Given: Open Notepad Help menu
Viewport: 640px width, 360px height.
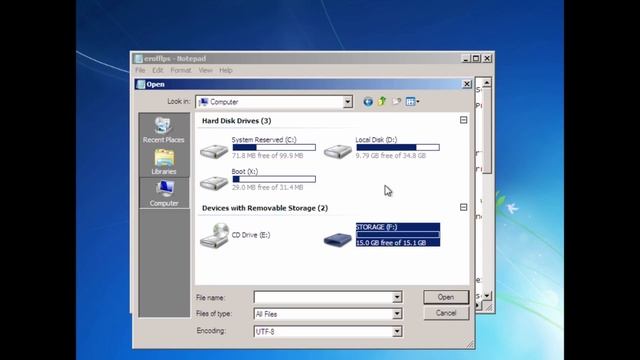Looking at the screenshot, I should click(x=226, y=70).
